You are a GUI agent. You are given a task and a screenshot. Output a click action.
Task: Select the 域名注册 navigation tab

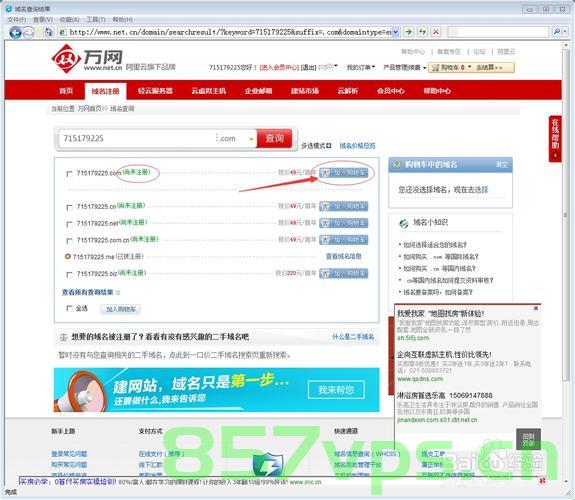105,91
